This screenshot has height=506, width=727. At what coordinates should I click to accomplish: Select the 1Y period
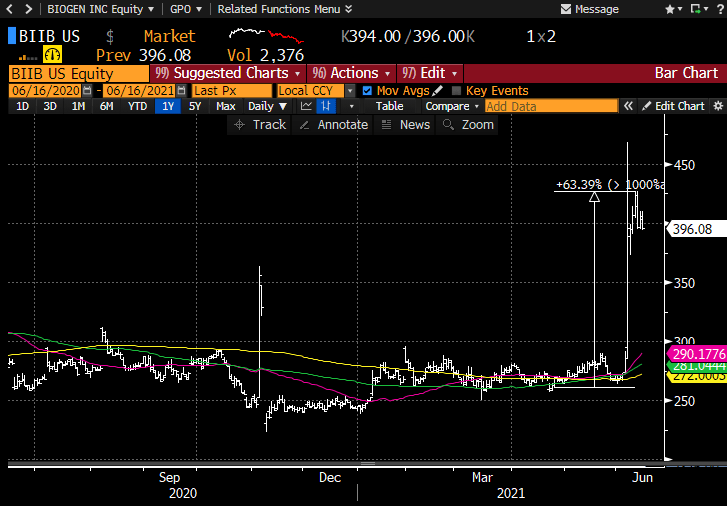coord(168,106)
